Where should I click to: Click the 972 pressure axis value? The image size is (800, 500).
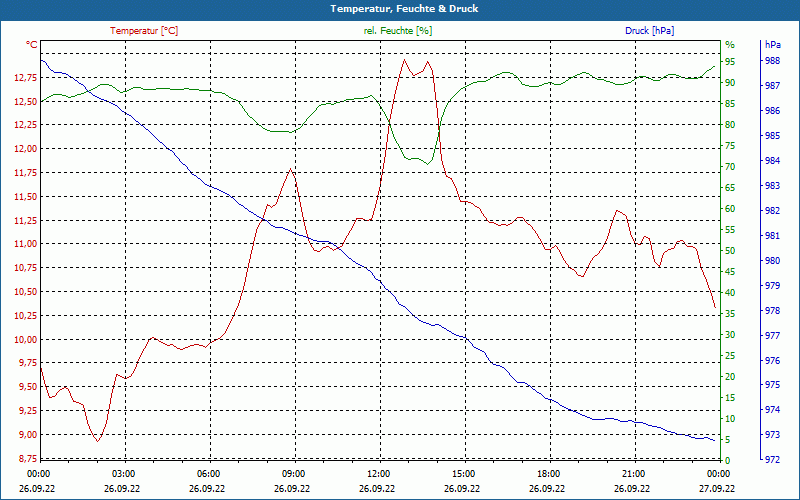coord(772,460)
